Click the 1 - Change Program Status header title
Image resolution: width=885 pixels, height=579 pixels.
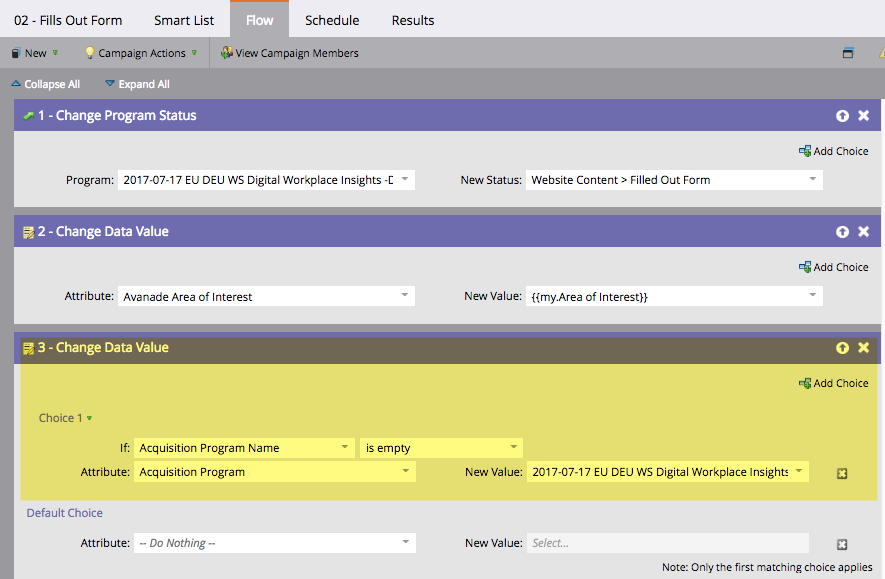[117, 116]
